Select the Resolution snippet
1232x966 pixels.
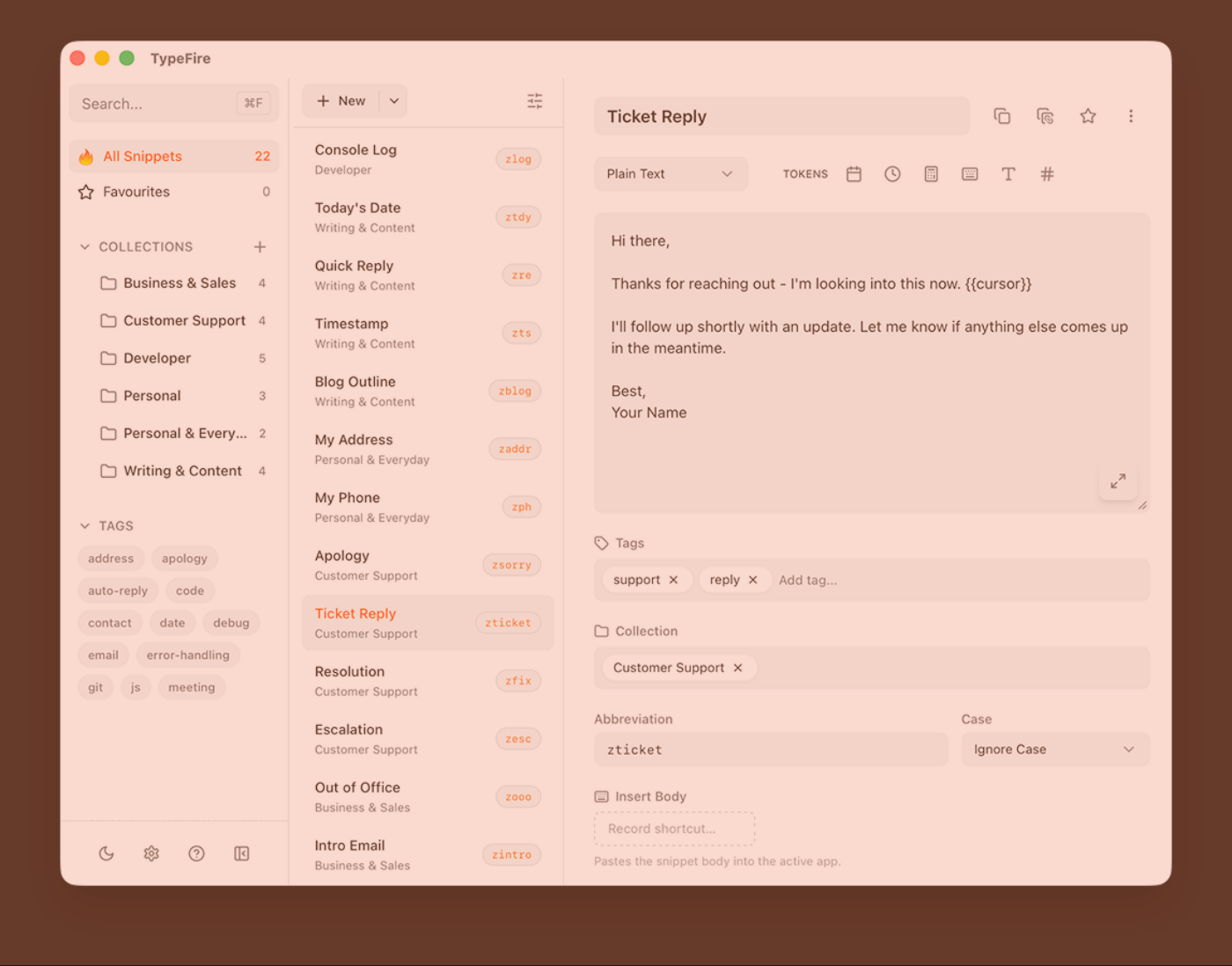[x=428, y=681]
